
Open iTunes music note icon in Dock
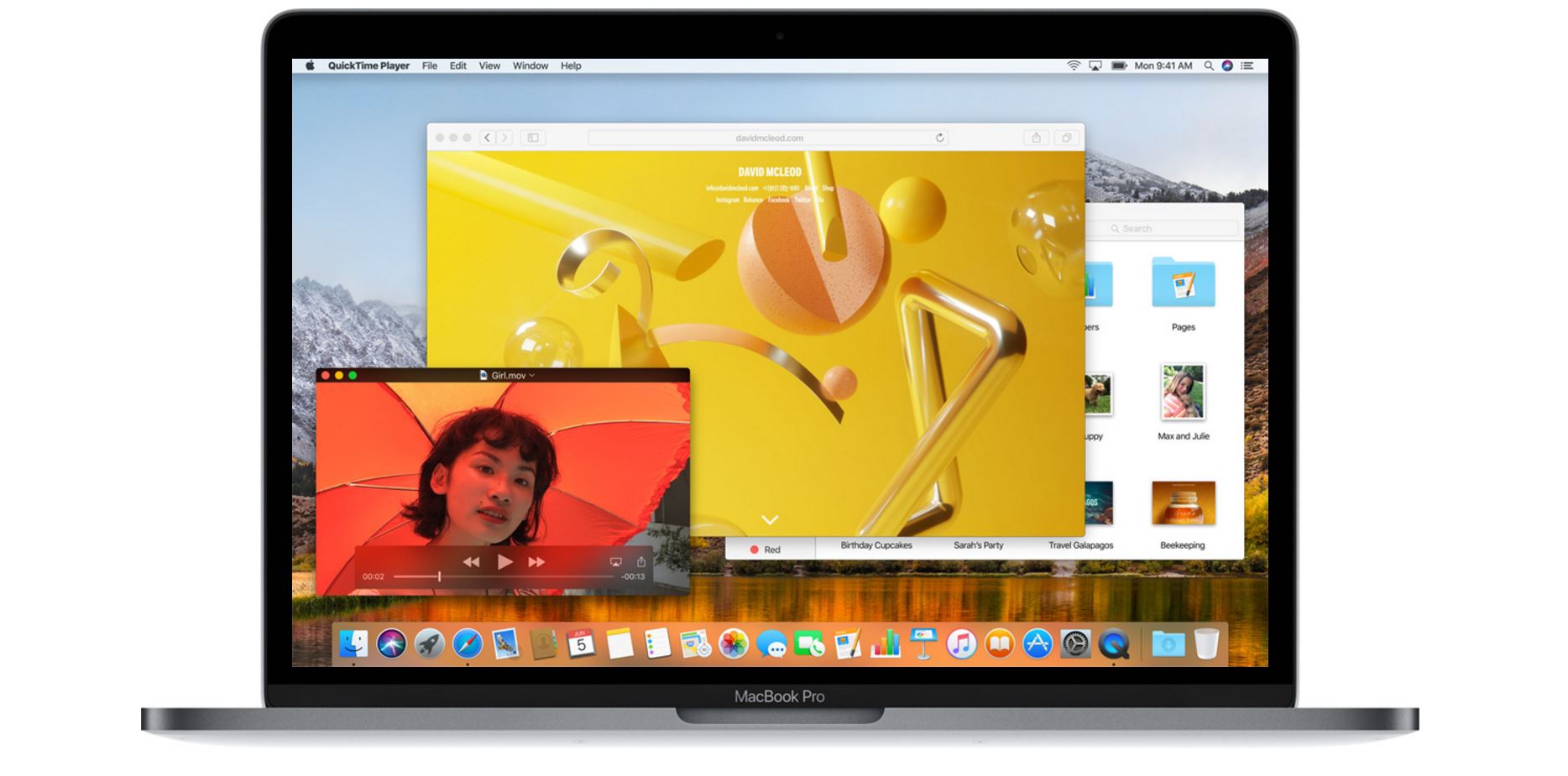[x=961, y=644]
